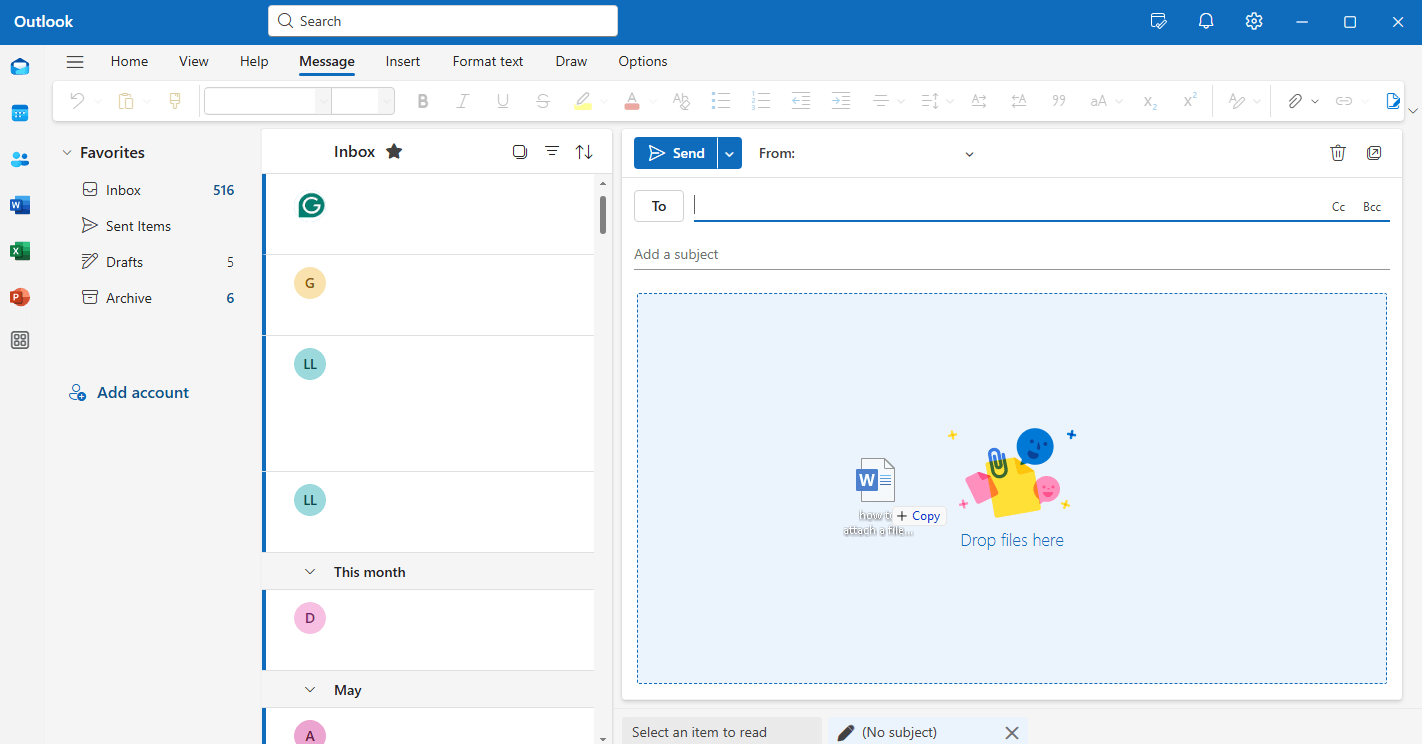Image resolution: width=1422 pixels, height=744 pixels.
Task: Open the notifications bell icon
Action: [x=1206, y=21]
